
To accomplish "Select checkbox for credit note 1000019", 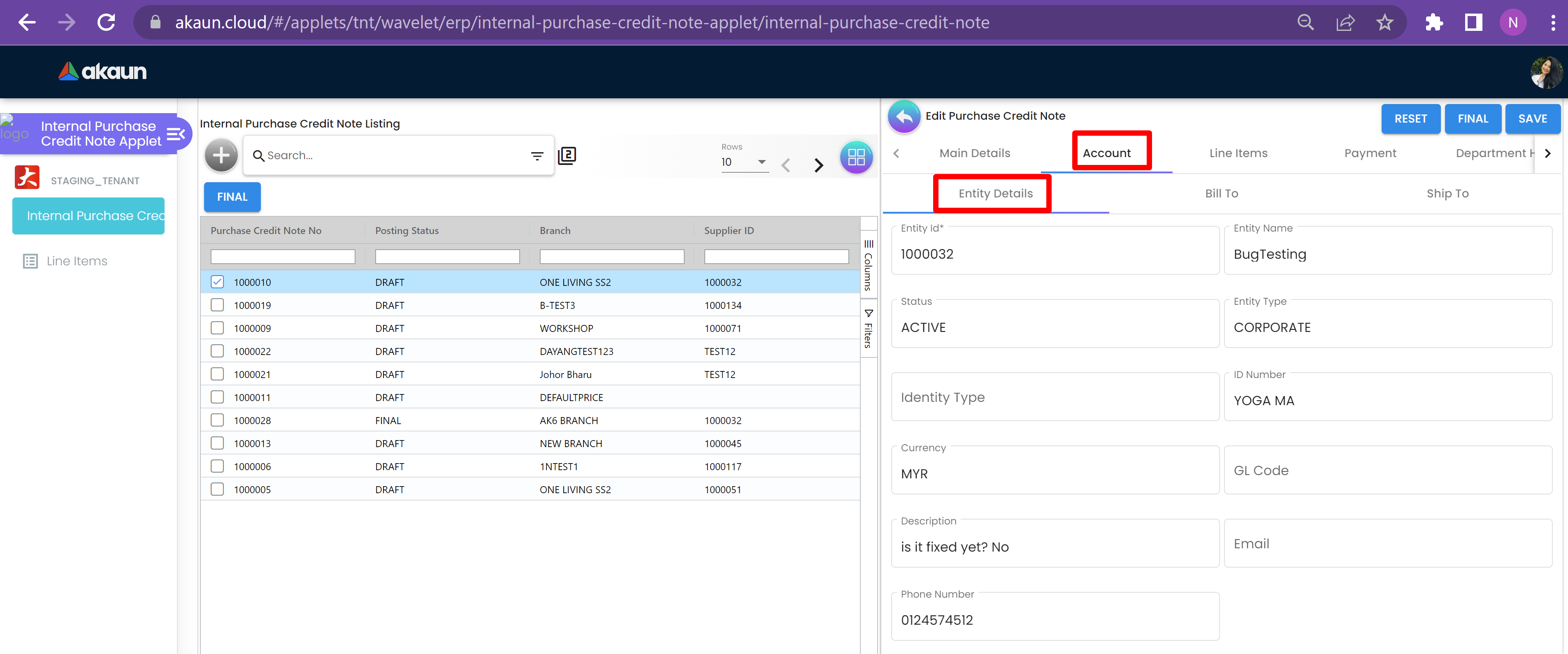I will pyautogui.click(x=217, y=305).
